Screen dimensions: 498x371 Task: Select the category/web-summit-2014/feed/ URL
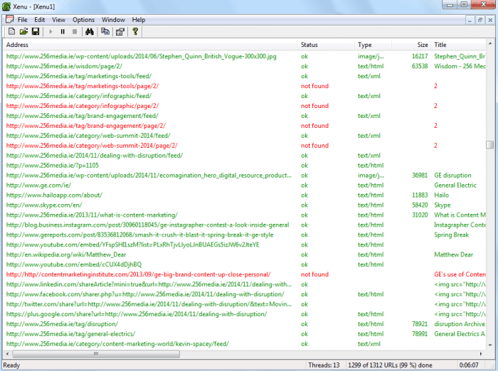coord(88,136)
